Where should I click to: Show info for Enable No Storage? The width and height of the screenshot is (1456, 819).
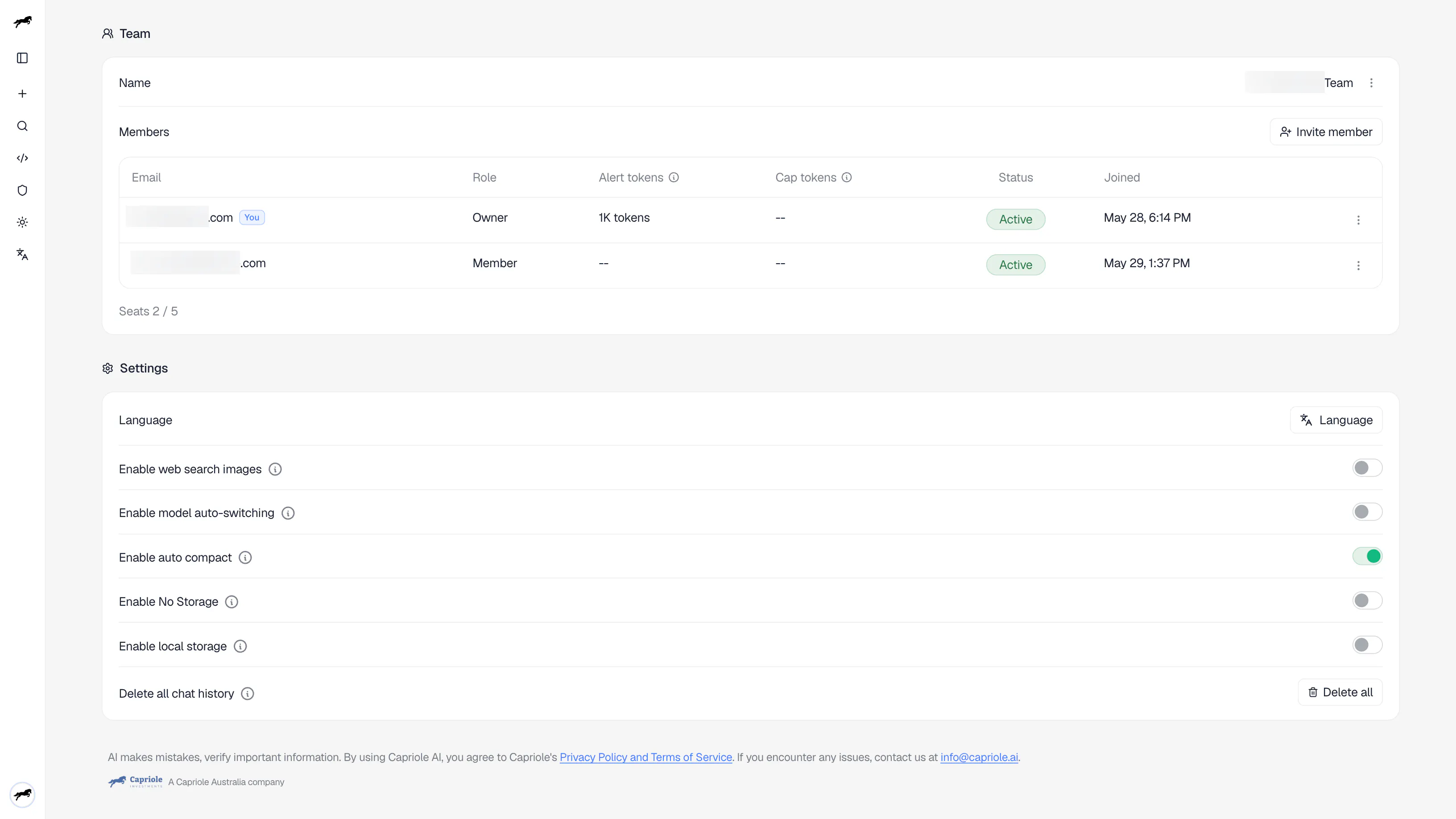[232, 602]
